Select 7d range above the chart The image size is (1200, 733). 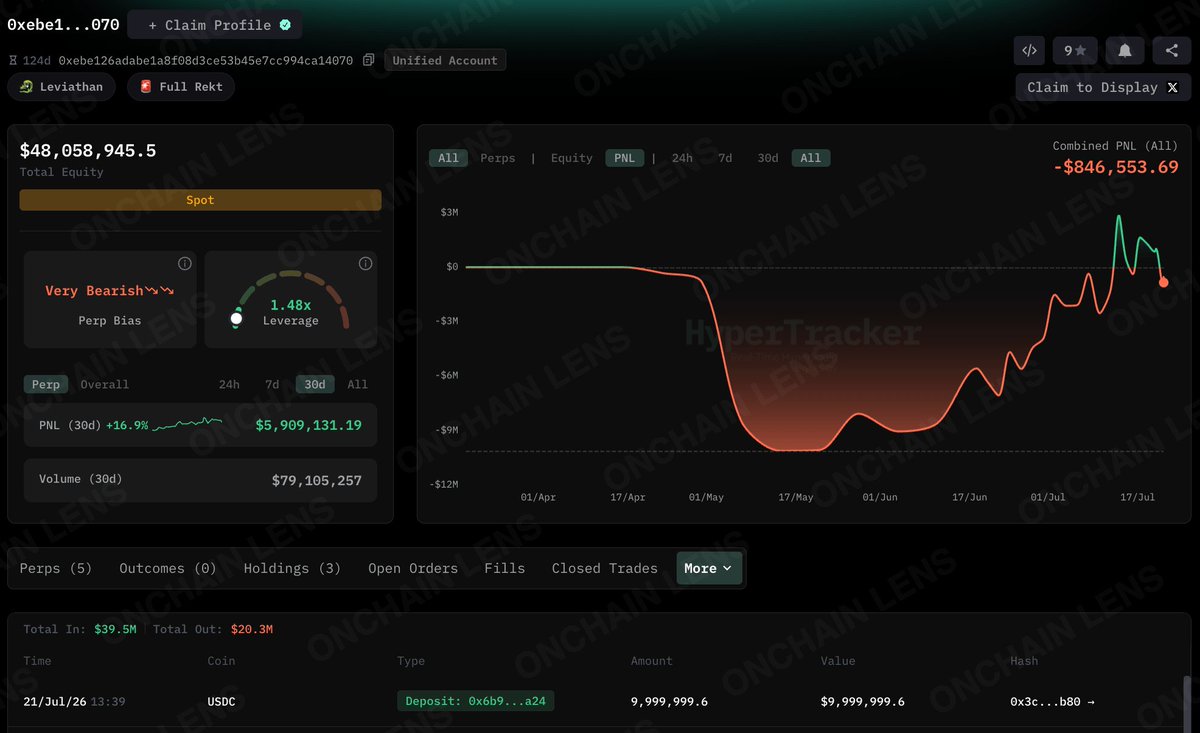click(x=725, y=158)
